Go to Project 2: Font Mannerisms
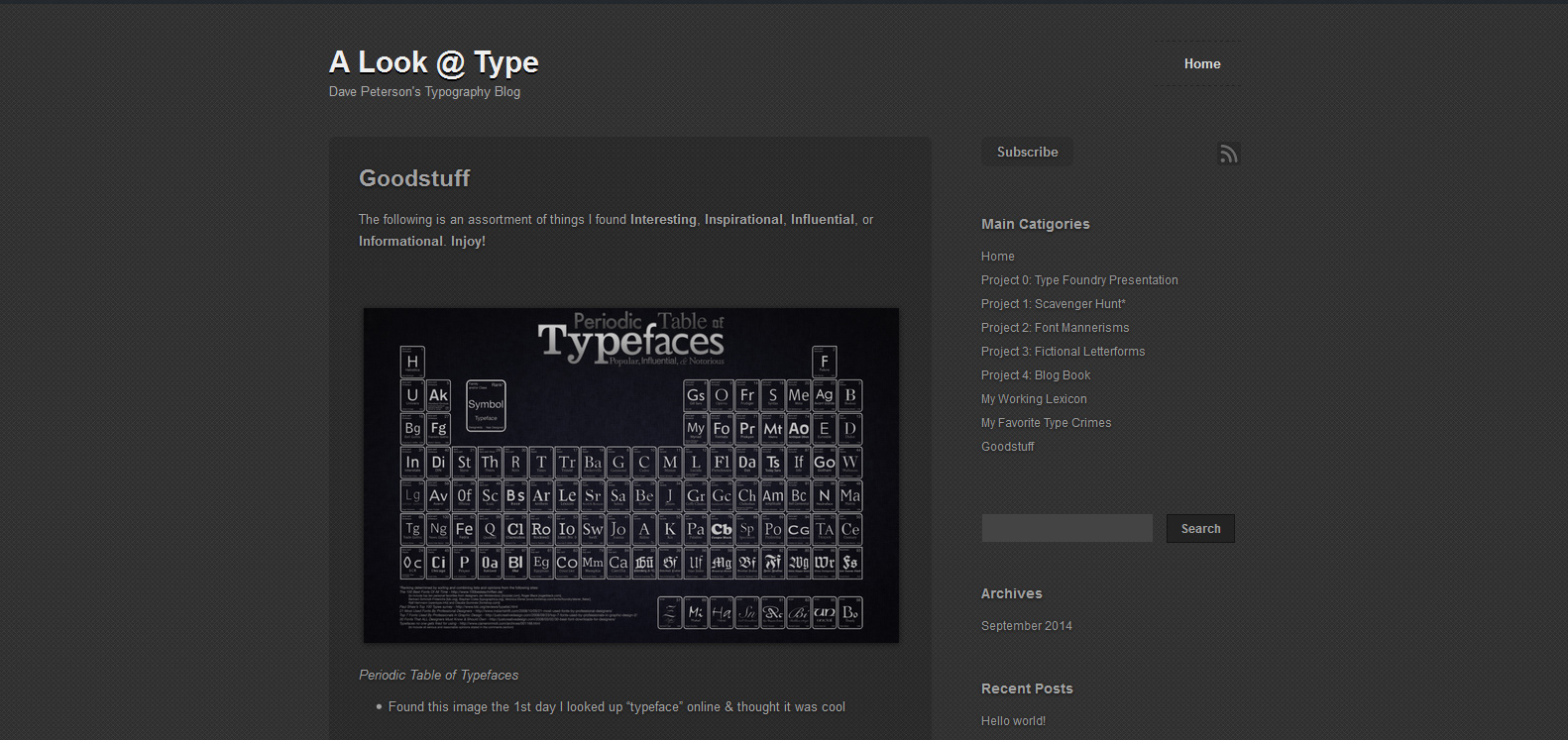 coord(1055,328)
